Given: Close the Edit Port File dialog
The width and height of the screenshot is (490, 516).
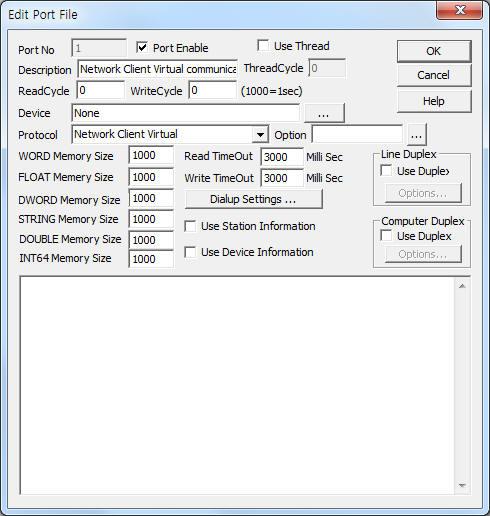Looking at the screenshot, I should [x=460, y=10].
